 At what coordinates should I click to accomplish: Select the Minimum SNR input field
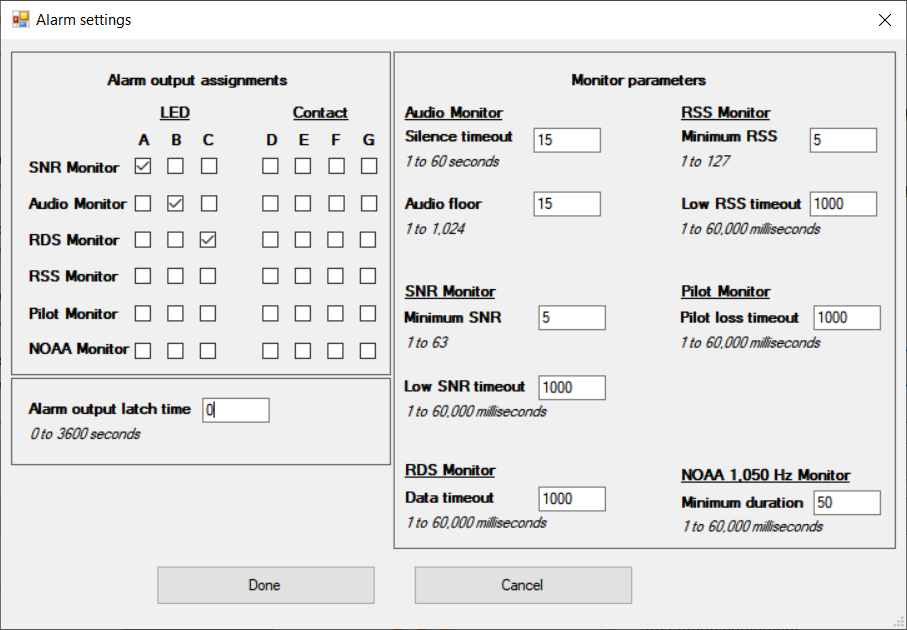coord(572,318)
